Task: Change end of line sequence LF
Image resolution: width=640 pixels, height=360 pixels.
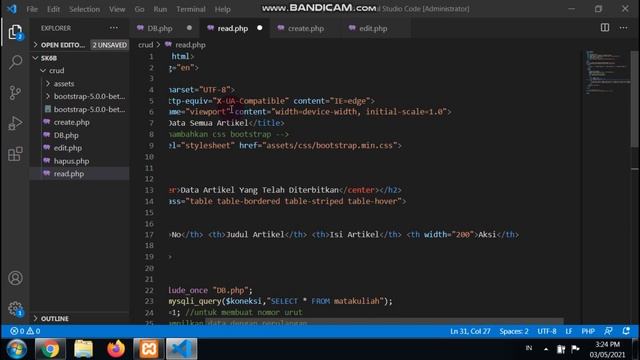Action: coord(569,331)
